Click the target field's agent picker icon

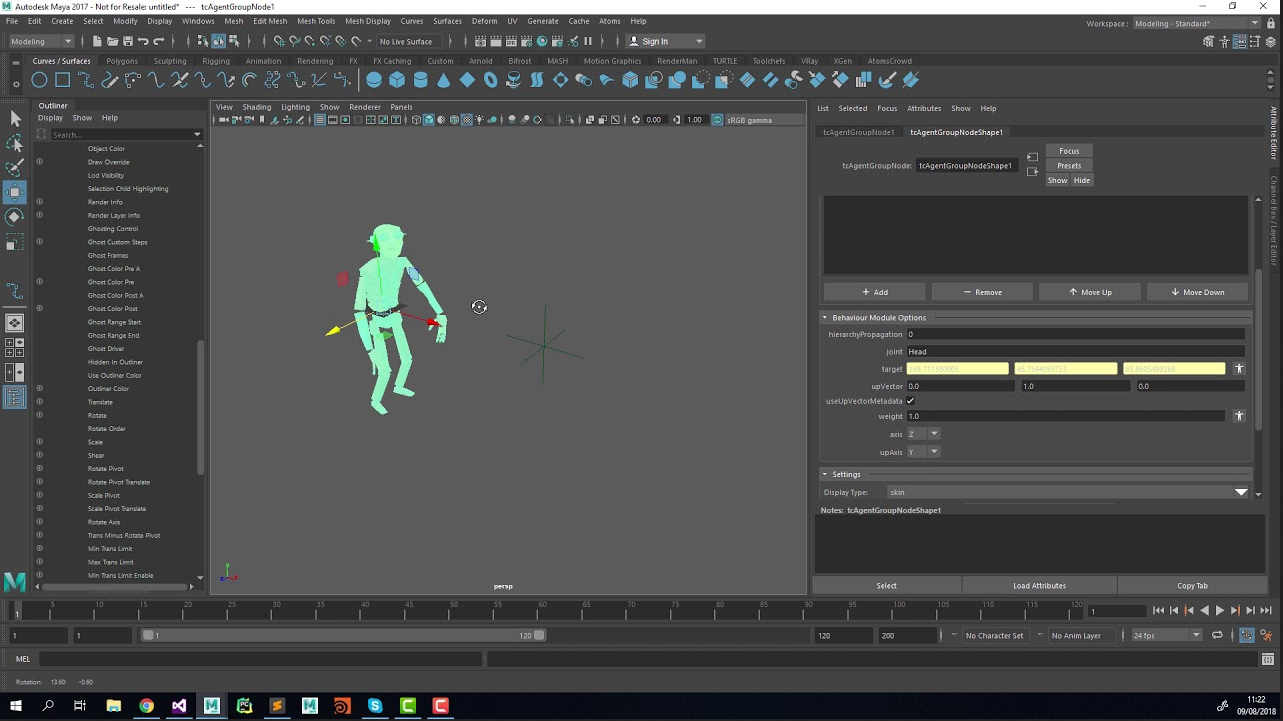click(x=1238, y=369)
